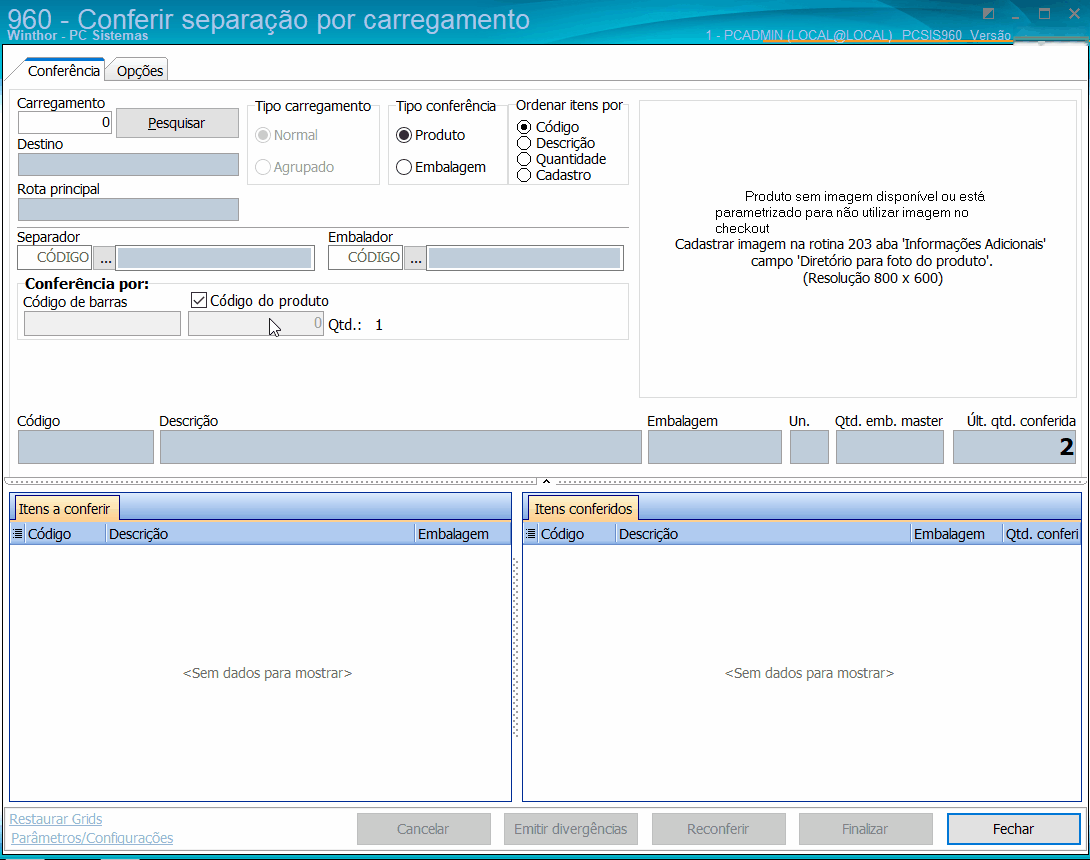Focus the Código do produto input field
This screenshot has width=1090, height=860.
tap(256, 324)
